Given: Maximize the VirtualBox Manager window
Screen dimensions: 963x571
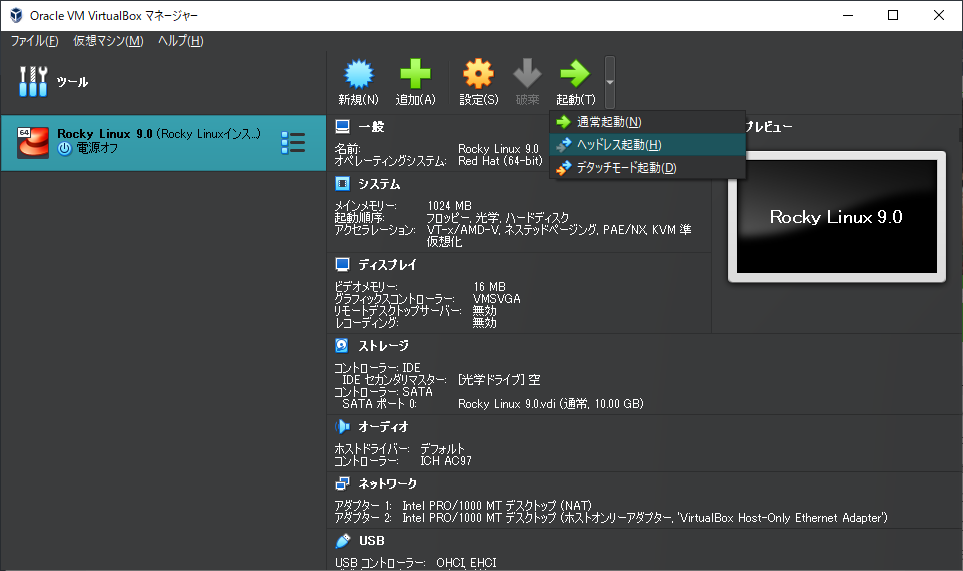Looking at the screenshot, I should pyautogui.click(x=893, y=15).
